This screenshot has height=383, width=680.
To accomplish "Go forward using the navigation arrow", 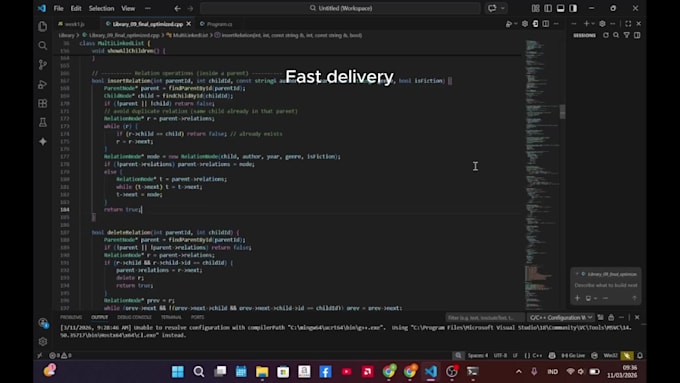I will coord(190,8).
